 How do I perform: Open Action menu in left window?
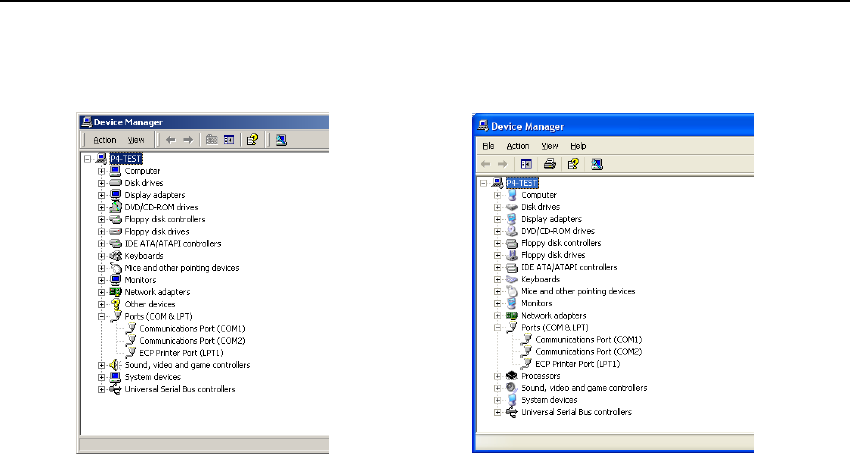click(105, 140)
